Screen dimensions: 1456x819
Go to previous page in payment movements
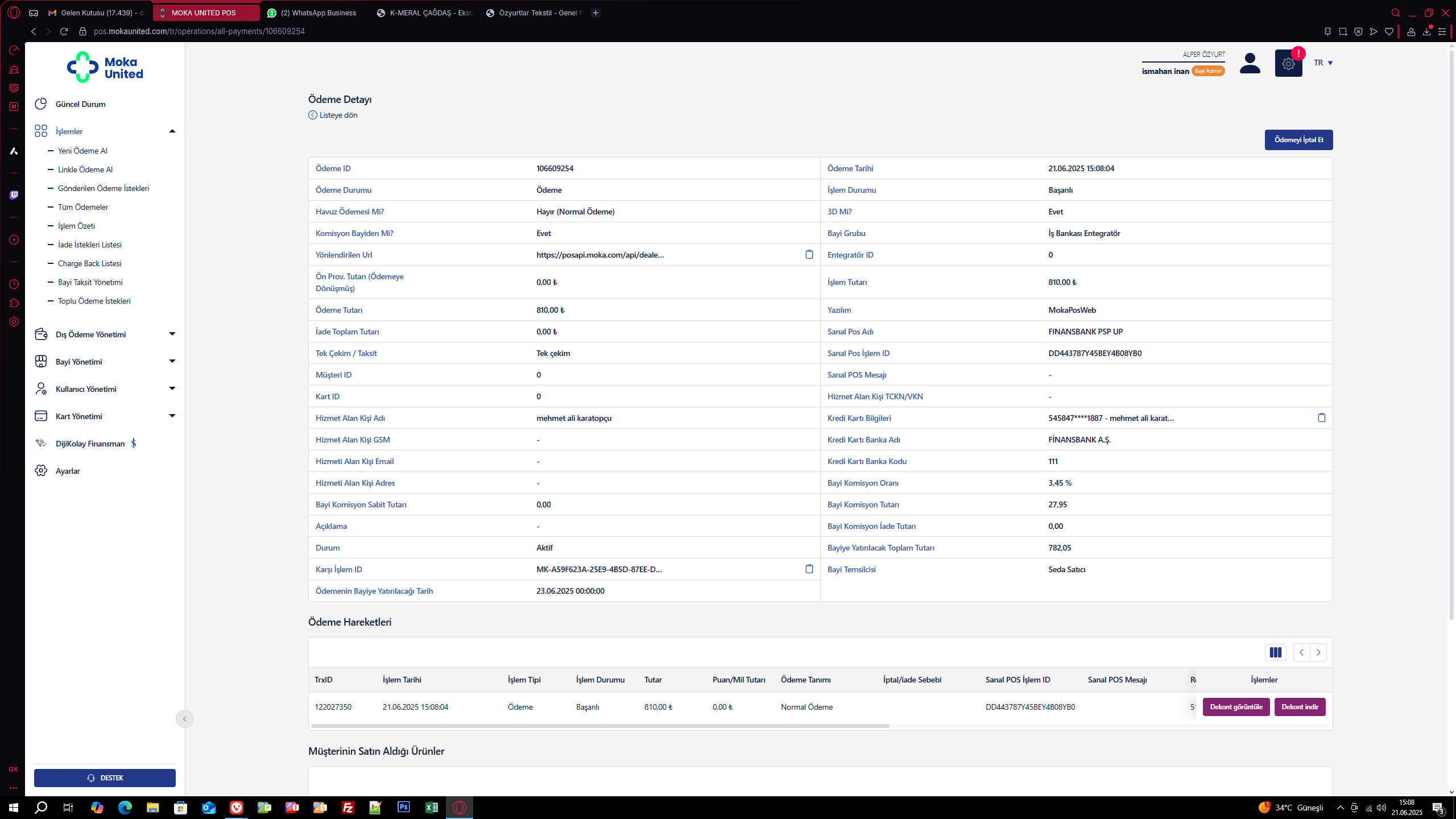point(1301,652)
